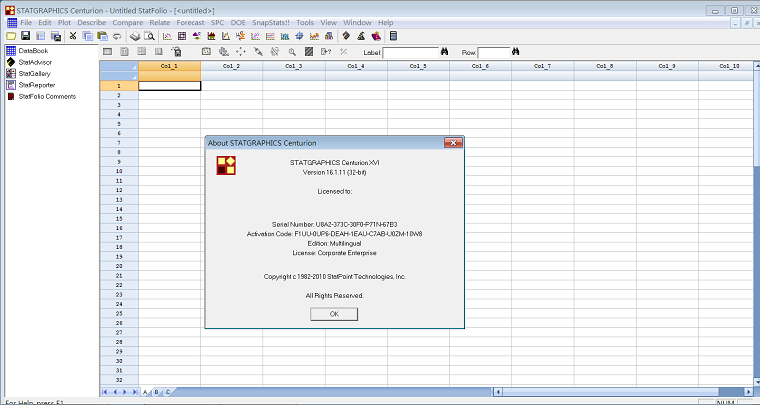Open StatAdvisor in the navigation pane

point(35,62)
